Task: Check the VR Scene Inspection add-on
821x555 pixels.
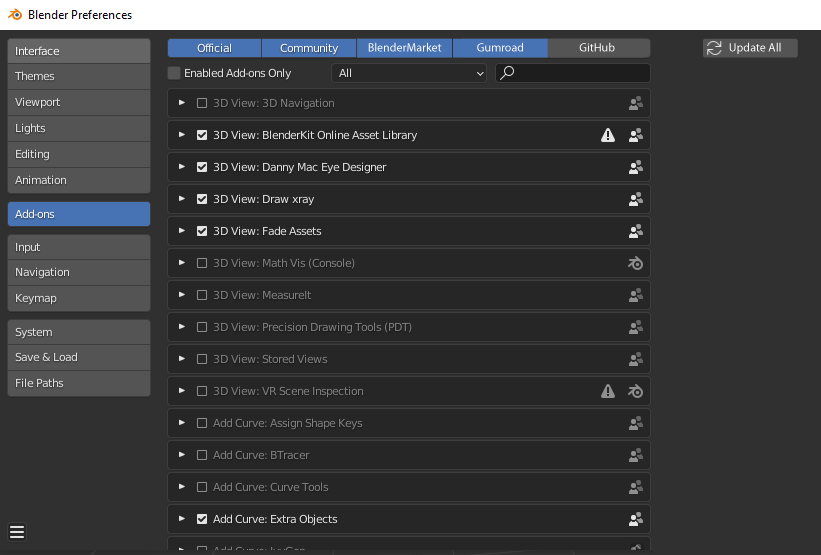Action: [202, 391]
